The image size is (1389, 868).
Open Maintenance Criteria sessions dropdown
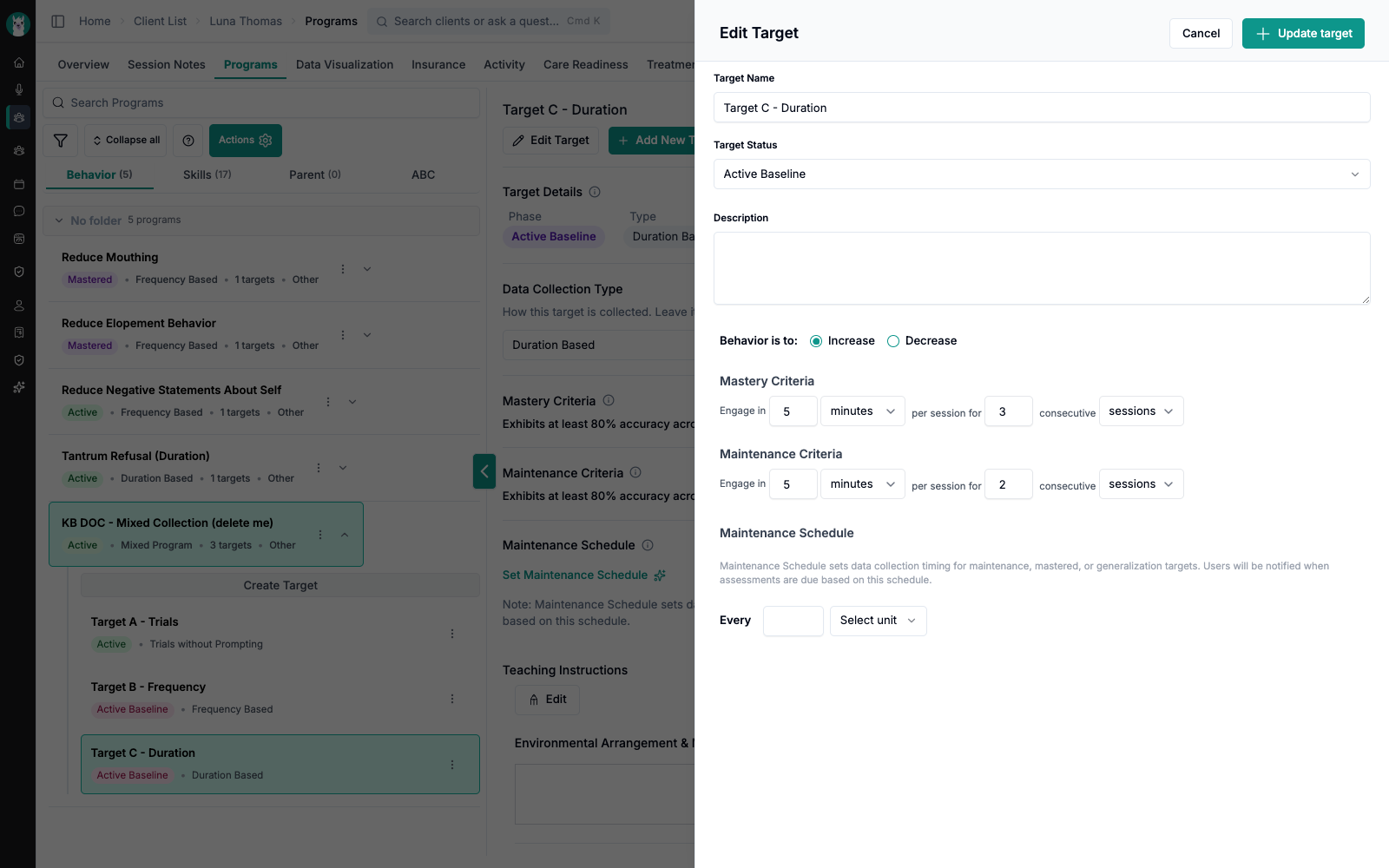1142,484
